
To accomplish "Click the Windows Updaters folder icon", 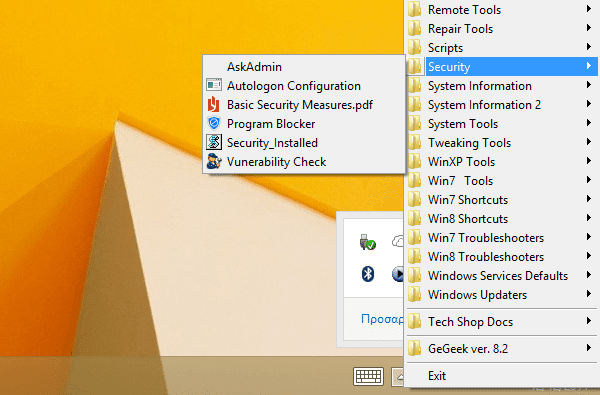I will pos(414,294).
